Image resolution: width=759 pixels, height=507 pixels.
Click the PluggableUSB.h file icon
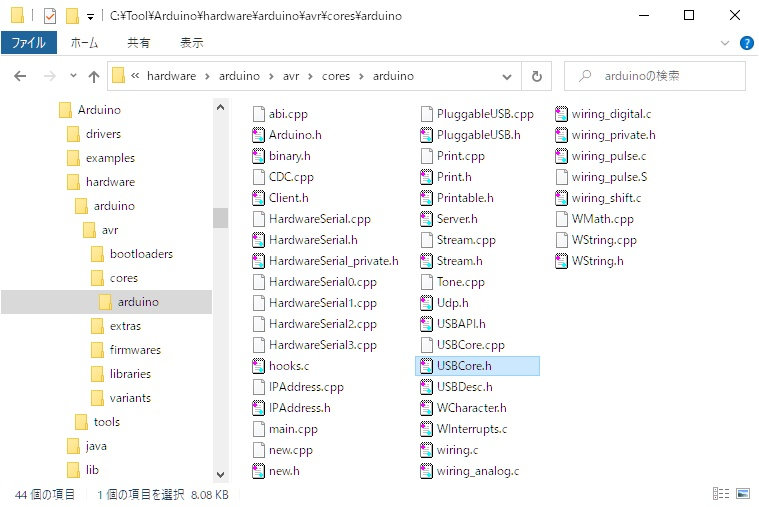[426, 135]
